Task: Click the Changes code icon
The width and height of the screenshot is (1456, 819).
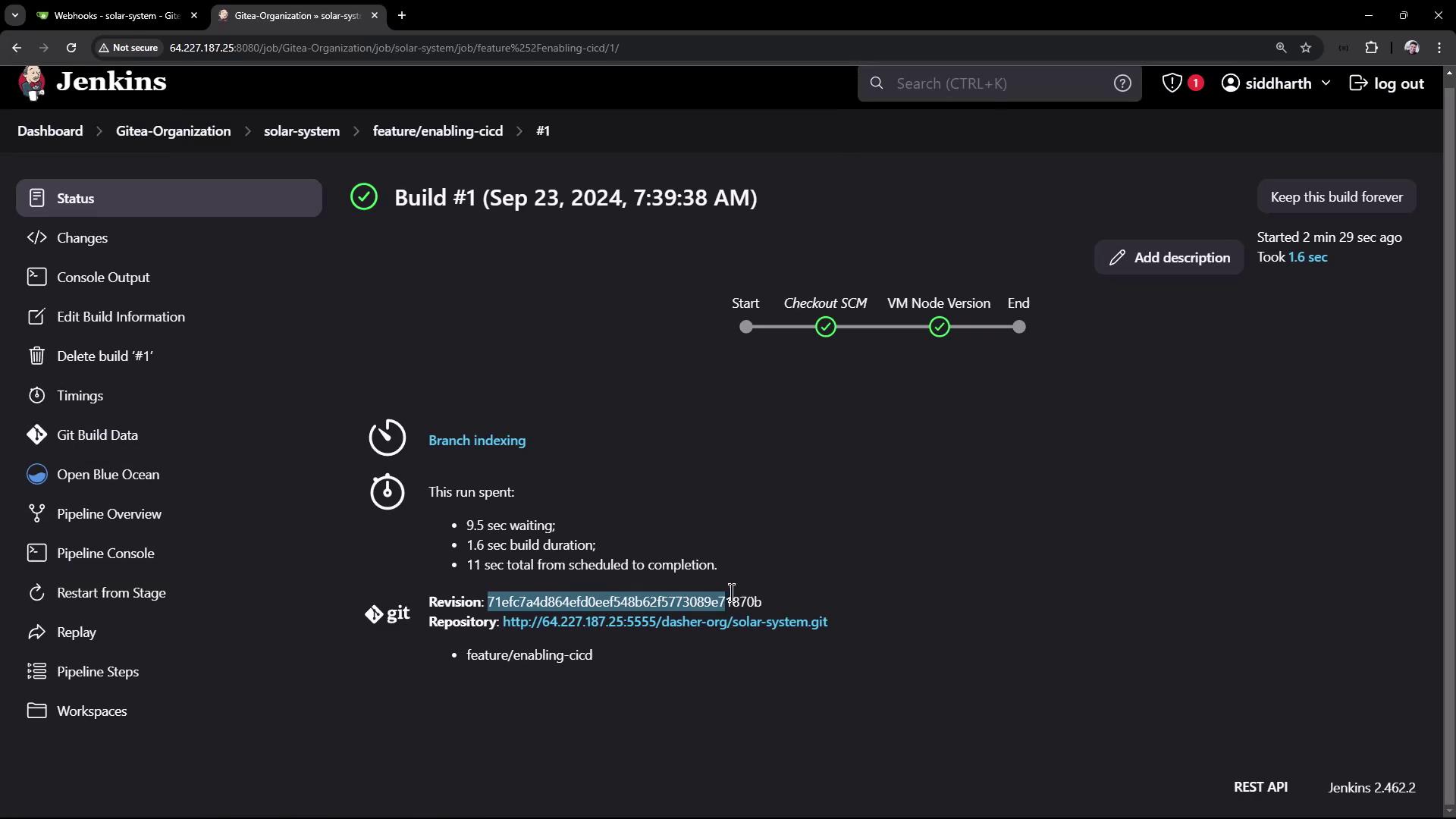Action: 36,237
